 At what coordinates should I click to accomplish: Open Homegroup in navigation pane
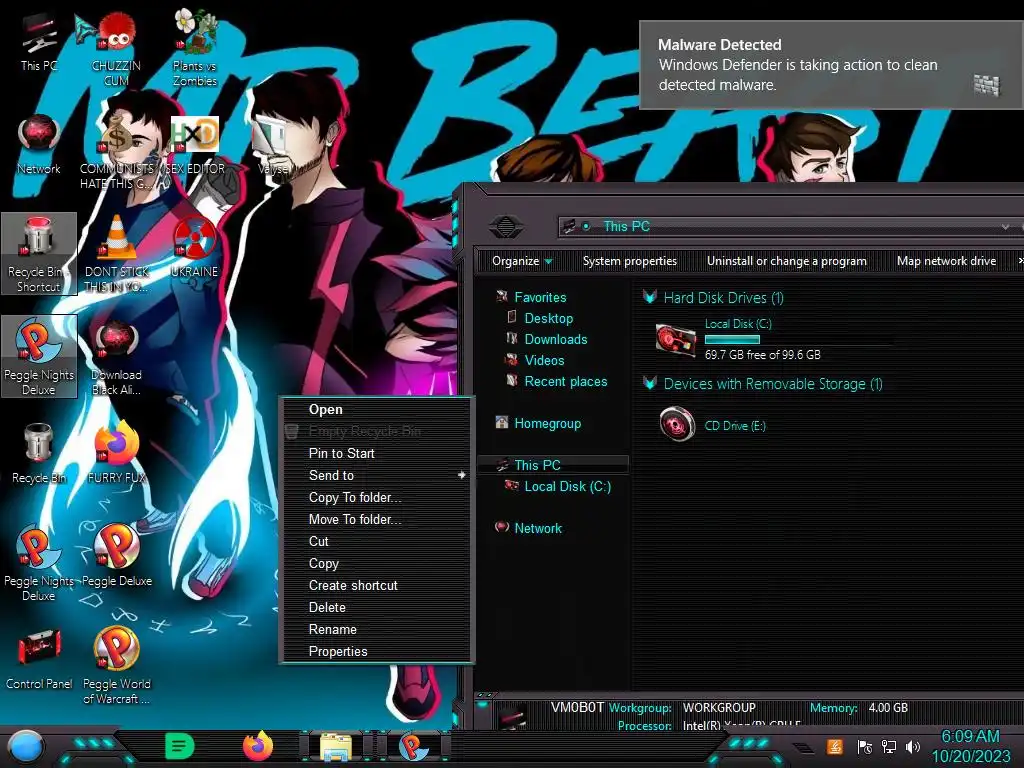[547, 424]
